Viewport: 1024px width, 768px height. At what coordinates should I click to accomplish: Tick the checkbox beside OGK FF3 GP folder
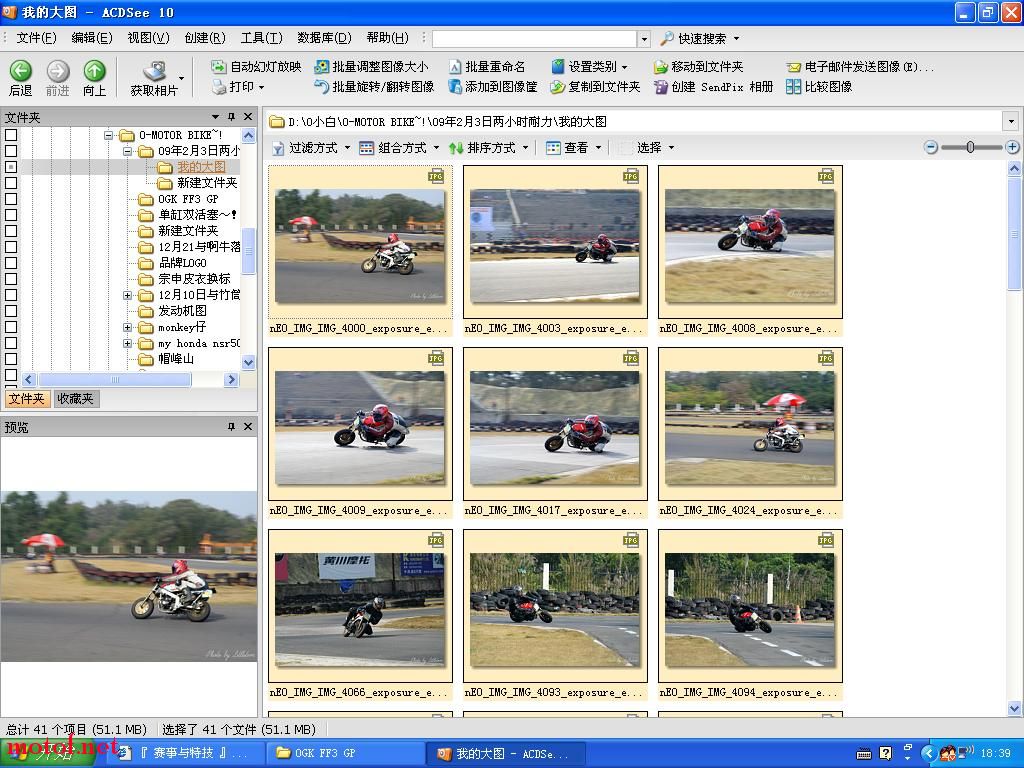(11, 199)
